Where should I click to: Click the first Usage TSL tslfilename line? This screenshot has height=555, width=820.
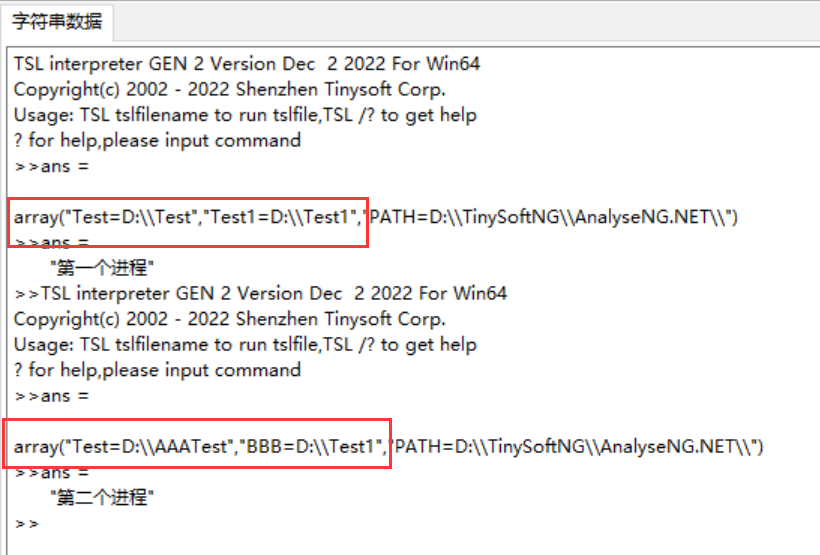click(x=245, y=115)
